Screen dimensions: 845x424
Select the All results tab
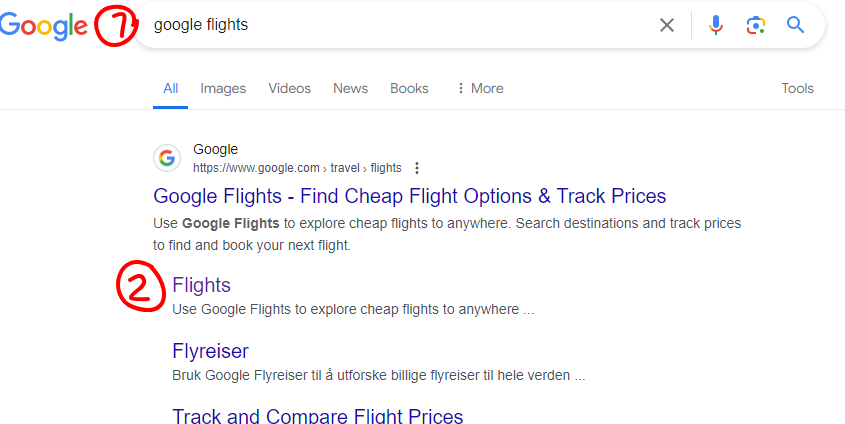(170, 88)
